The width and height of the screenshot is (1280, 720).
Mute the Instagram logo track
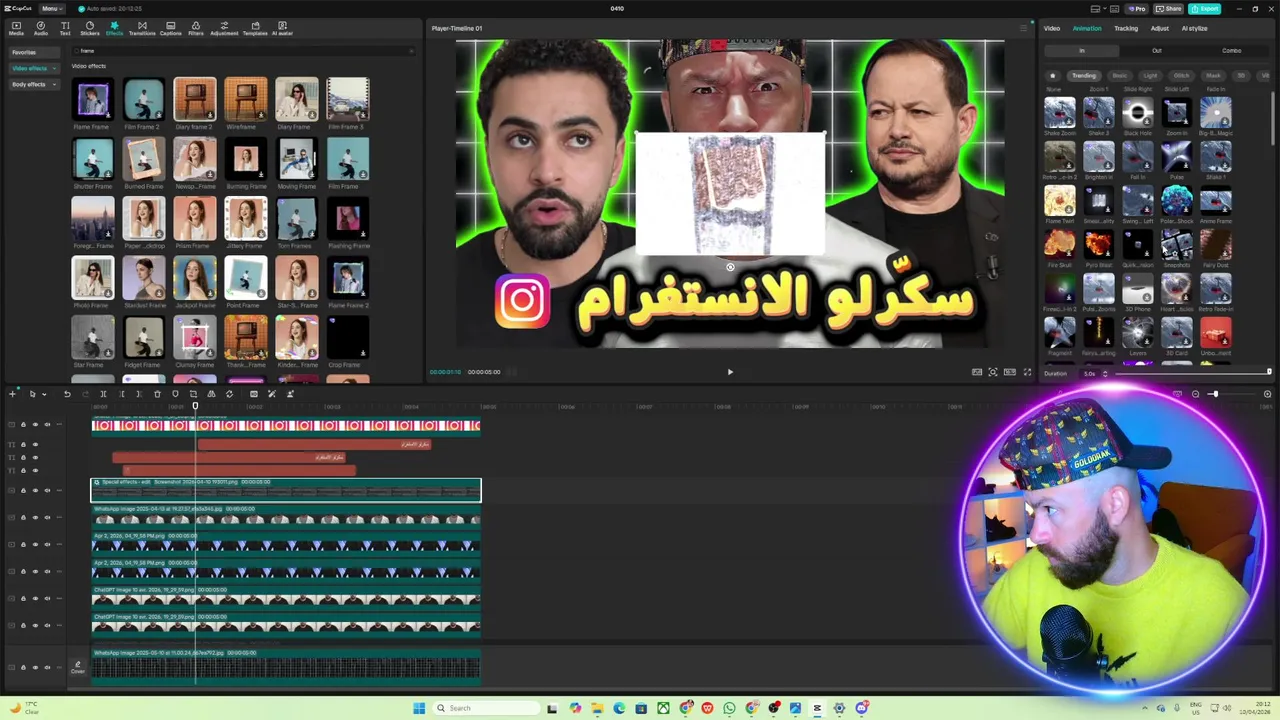pos(47,425)
